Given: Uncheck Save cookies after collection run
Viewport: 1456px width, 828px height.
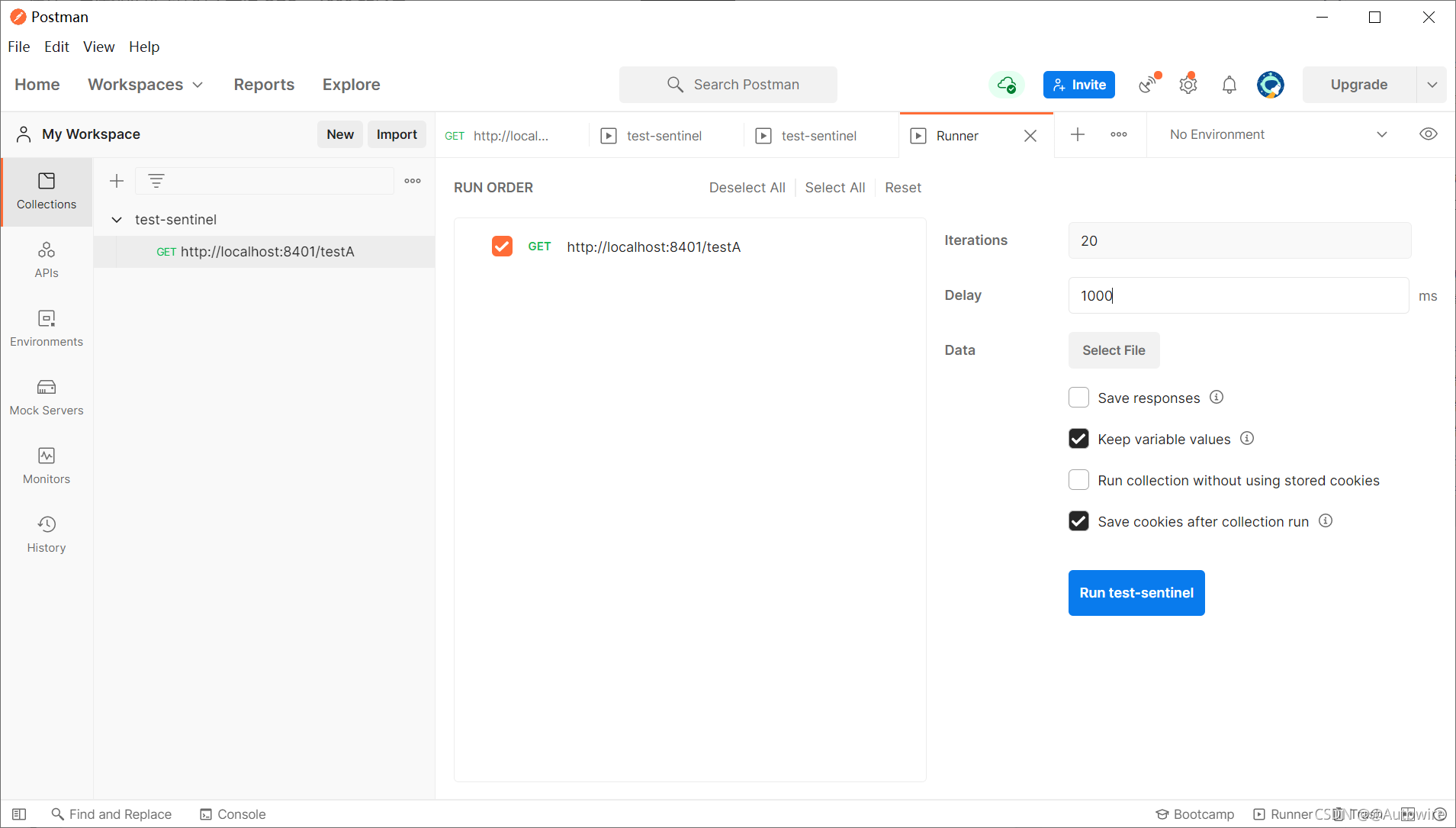Looking at the screenshot, I should point(1078,521).
